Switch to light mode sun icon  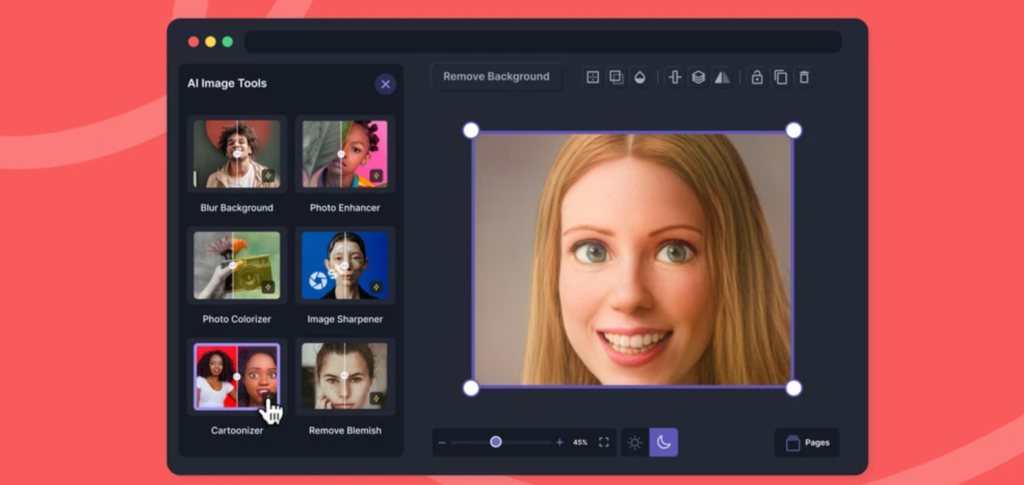click(635, 443)
